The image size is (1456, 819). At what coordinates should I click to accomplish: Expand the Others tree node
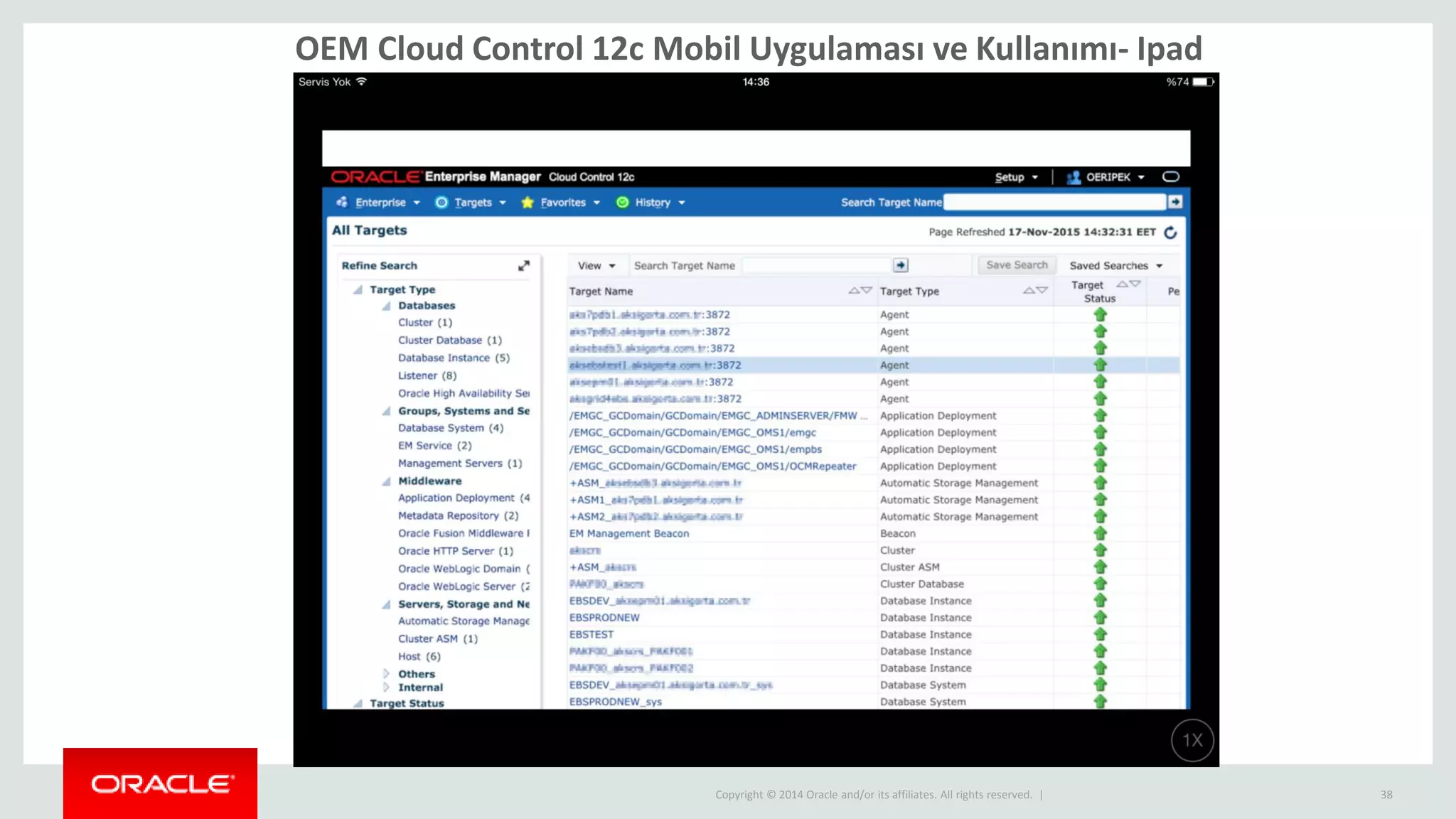click(x=386, y=673)
